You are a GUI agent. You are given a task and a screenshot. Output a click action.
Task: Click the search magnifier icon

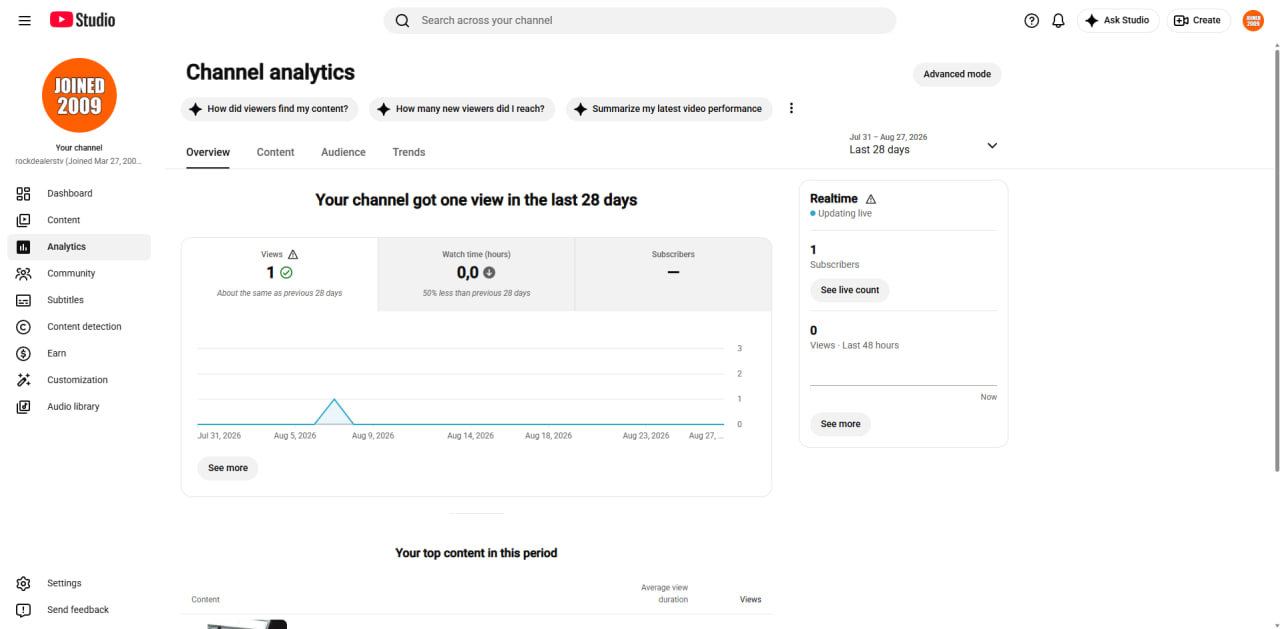(x=402, y=20)
